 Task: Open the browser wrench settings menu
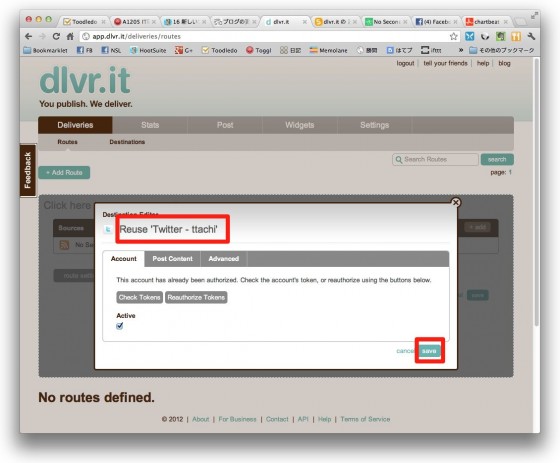click(531, 36)
